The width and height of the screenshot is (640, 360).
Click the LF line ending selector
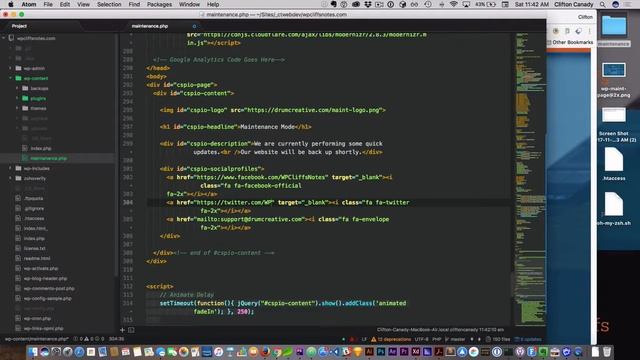[x=364, y=339]
